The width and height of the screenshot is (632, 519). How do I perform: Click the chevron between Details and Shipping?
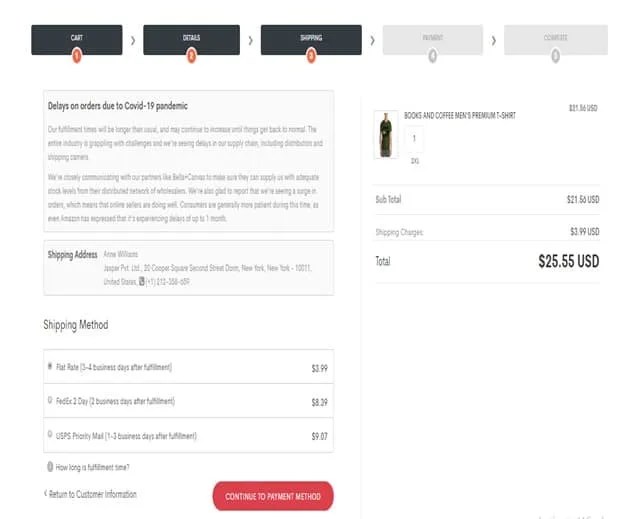[x=251, y=40]
